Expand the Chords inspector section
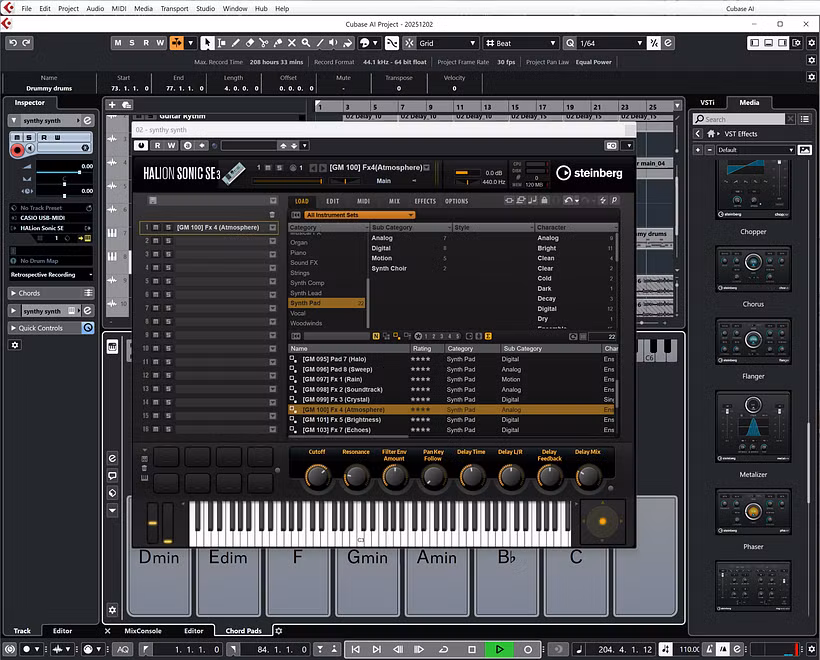 coord(51,293)
